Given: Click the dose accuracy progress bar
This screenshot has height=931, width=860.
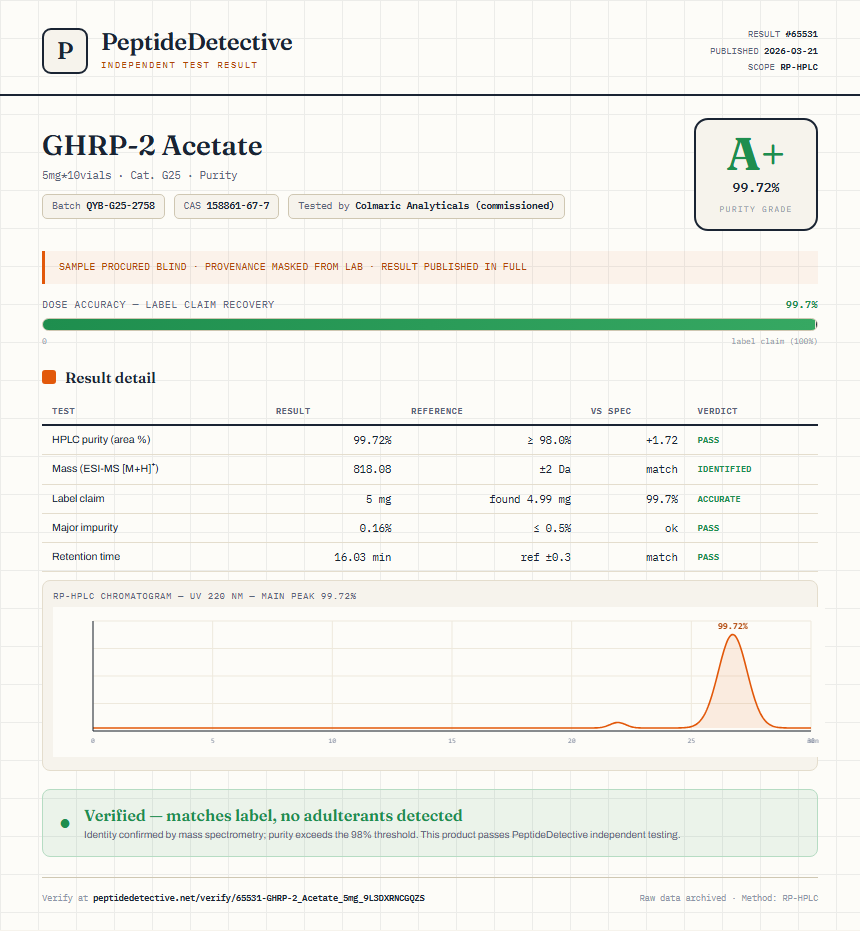Looking at the screenshot, I should pos(429,324).
